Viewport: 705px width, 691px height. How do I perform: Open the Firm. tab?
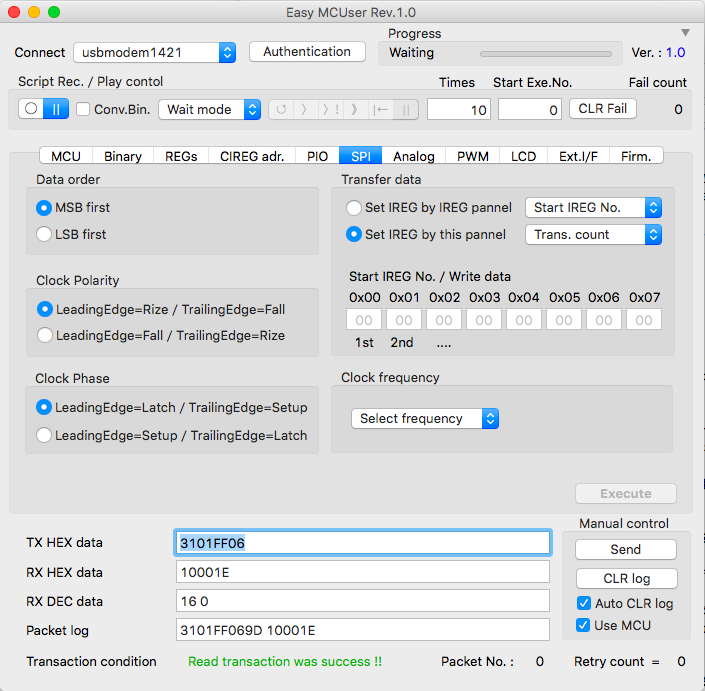click(636, 156)
